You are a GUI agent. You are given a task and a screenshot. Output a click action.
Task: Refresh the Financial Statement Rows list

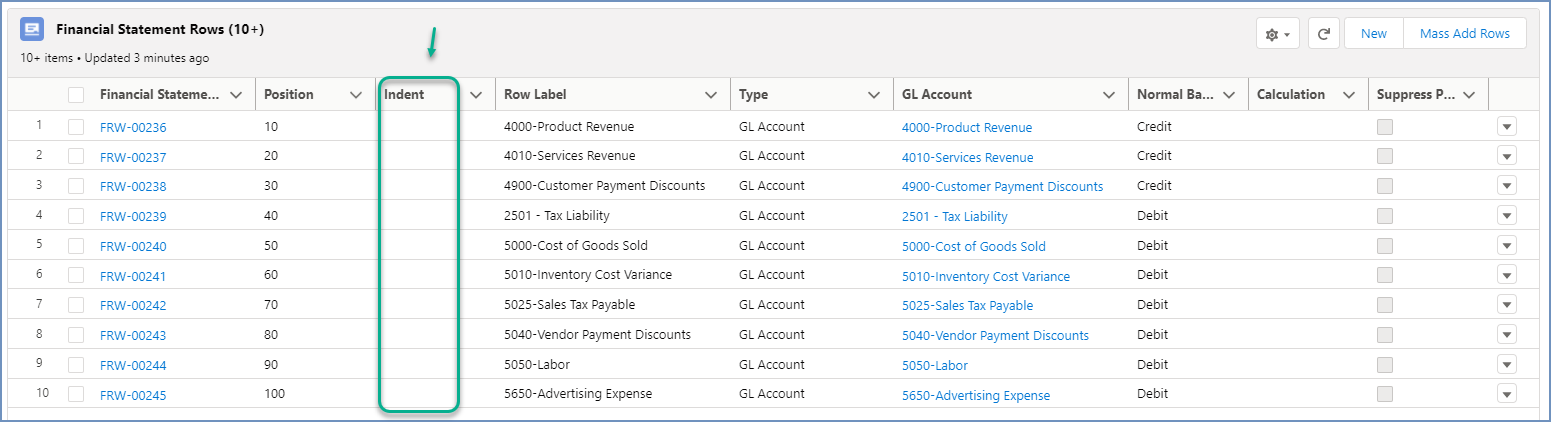click(1323, 34)
